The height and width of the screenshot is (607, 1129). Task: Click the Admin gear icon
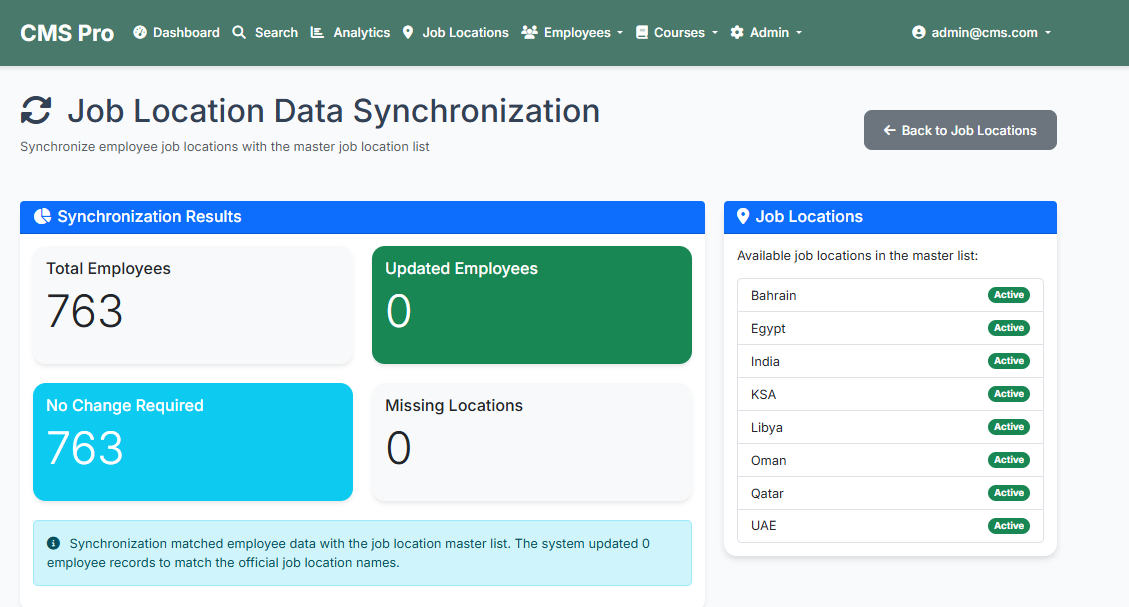click(x=737, y=32)
